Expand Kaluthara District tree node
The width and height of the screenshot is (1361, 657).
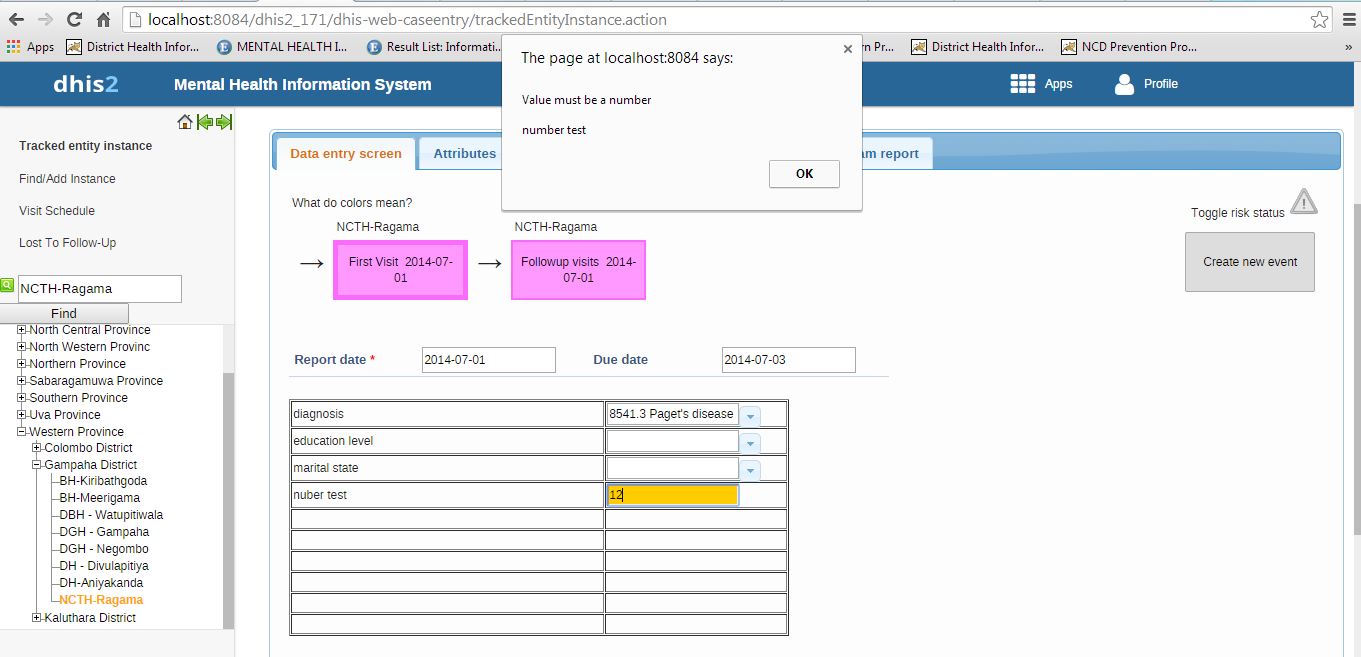[x=37, y=618]
